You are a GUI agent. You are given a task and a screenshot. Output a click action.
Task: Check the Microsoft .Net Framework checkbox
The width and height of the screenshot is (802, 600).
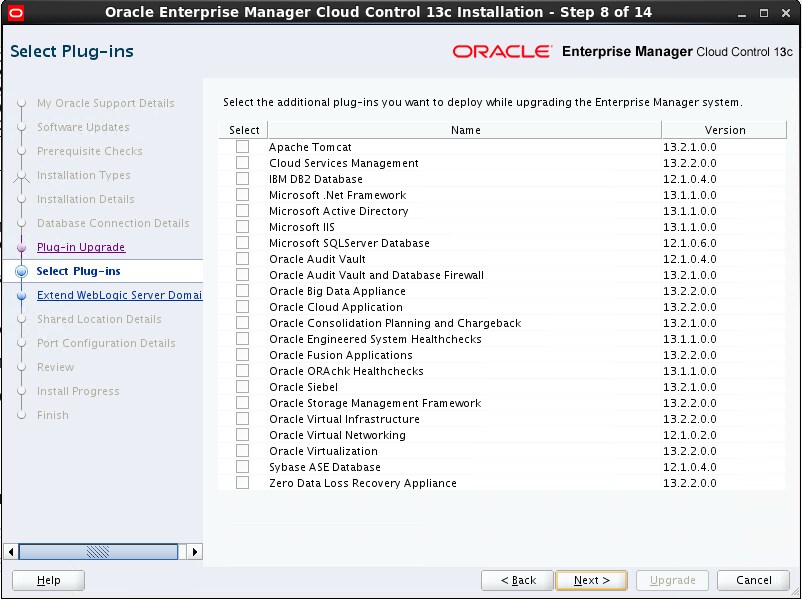click(x=242, y=195)
